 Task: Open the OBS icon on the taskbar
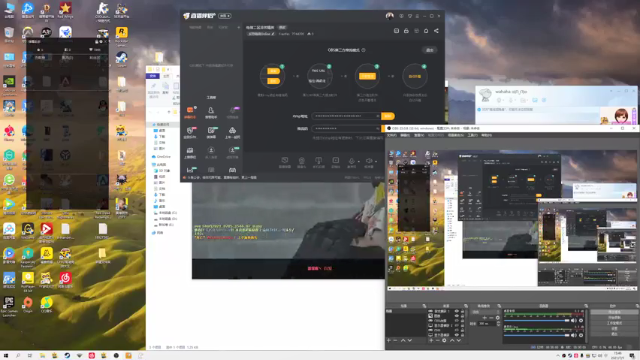pyautogui.click(x=116, y=356)
